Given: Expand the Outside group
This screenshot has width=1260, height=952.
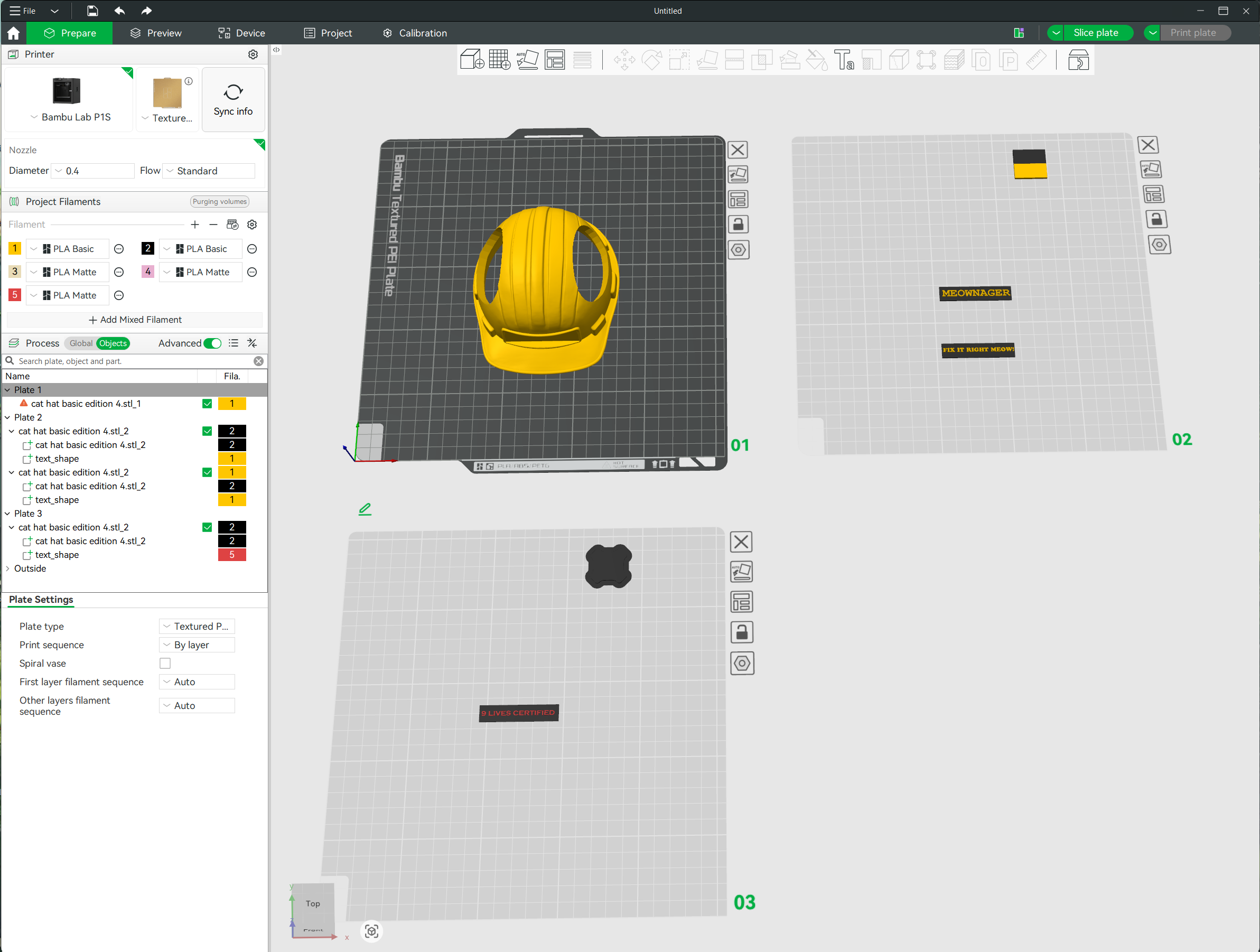Looking at the screenshot, I should [7, 568].
